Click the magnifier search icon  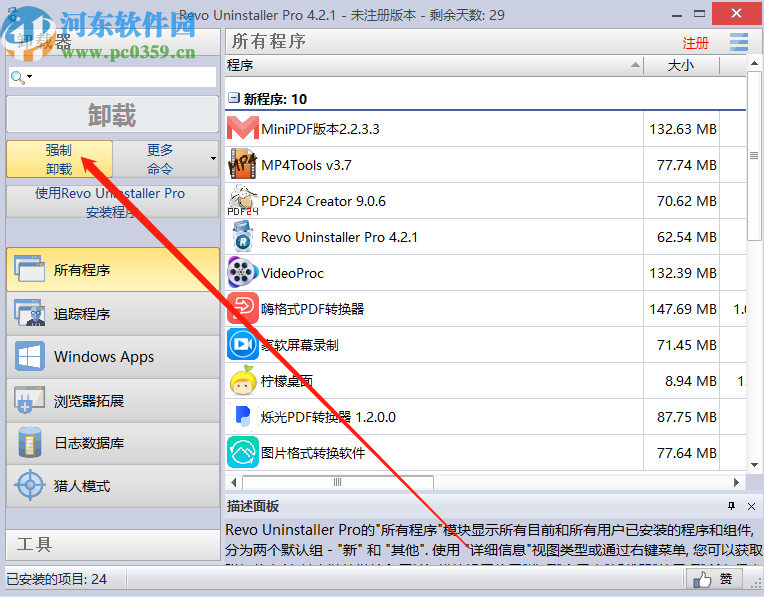click(17, 77)
